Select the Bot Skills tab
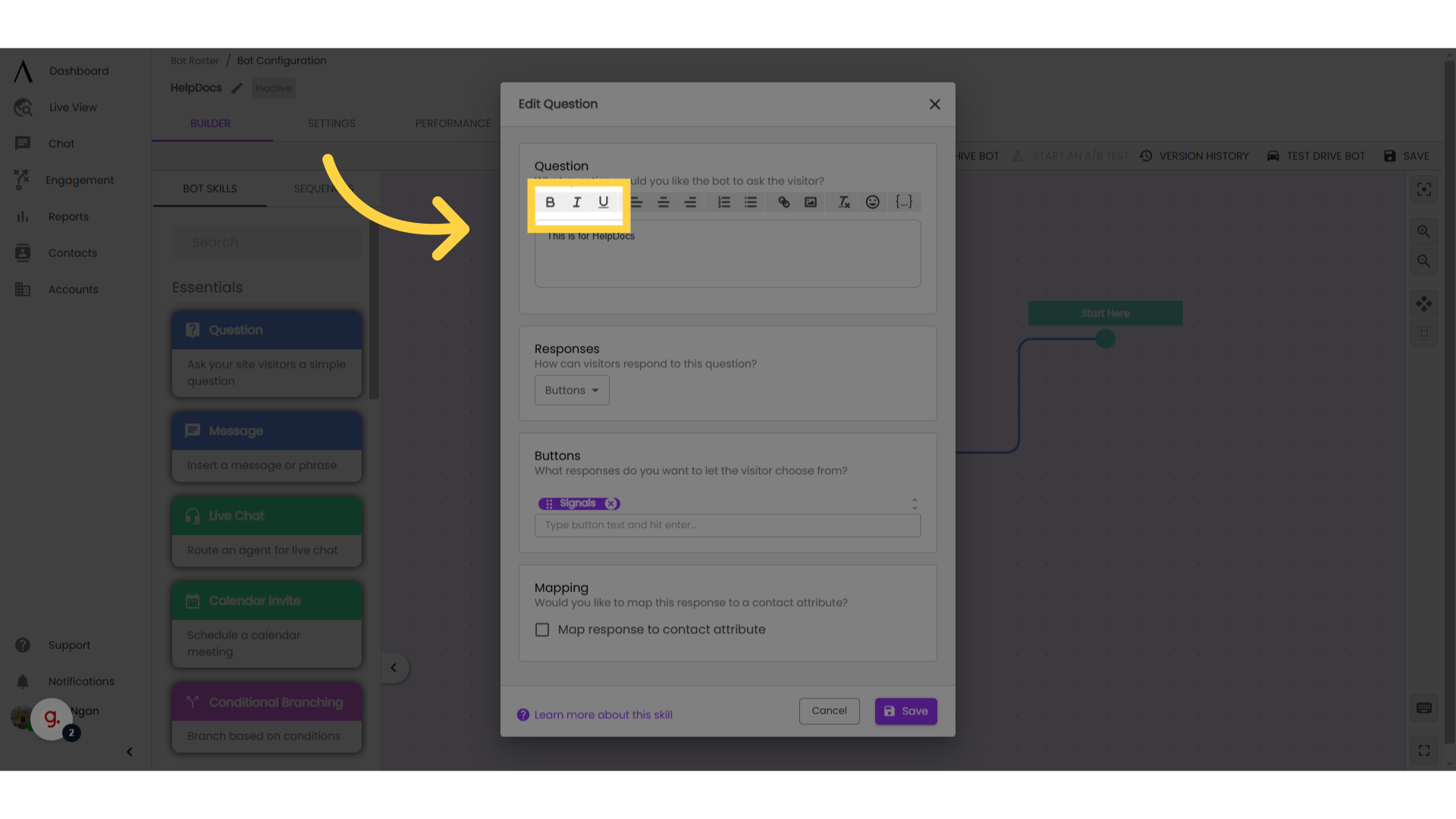 210,189
